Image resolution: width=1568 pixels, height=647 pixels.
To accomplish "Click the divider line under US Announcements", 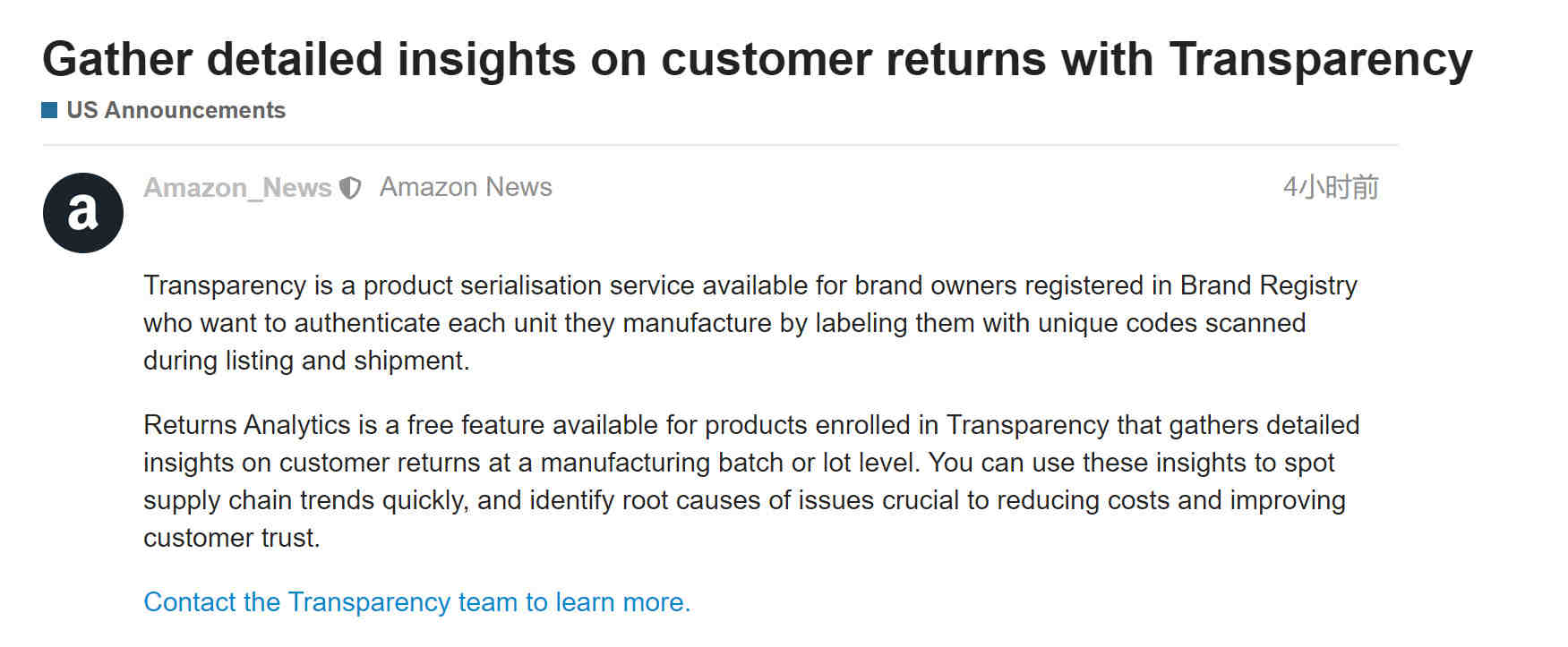I will 720,145.
